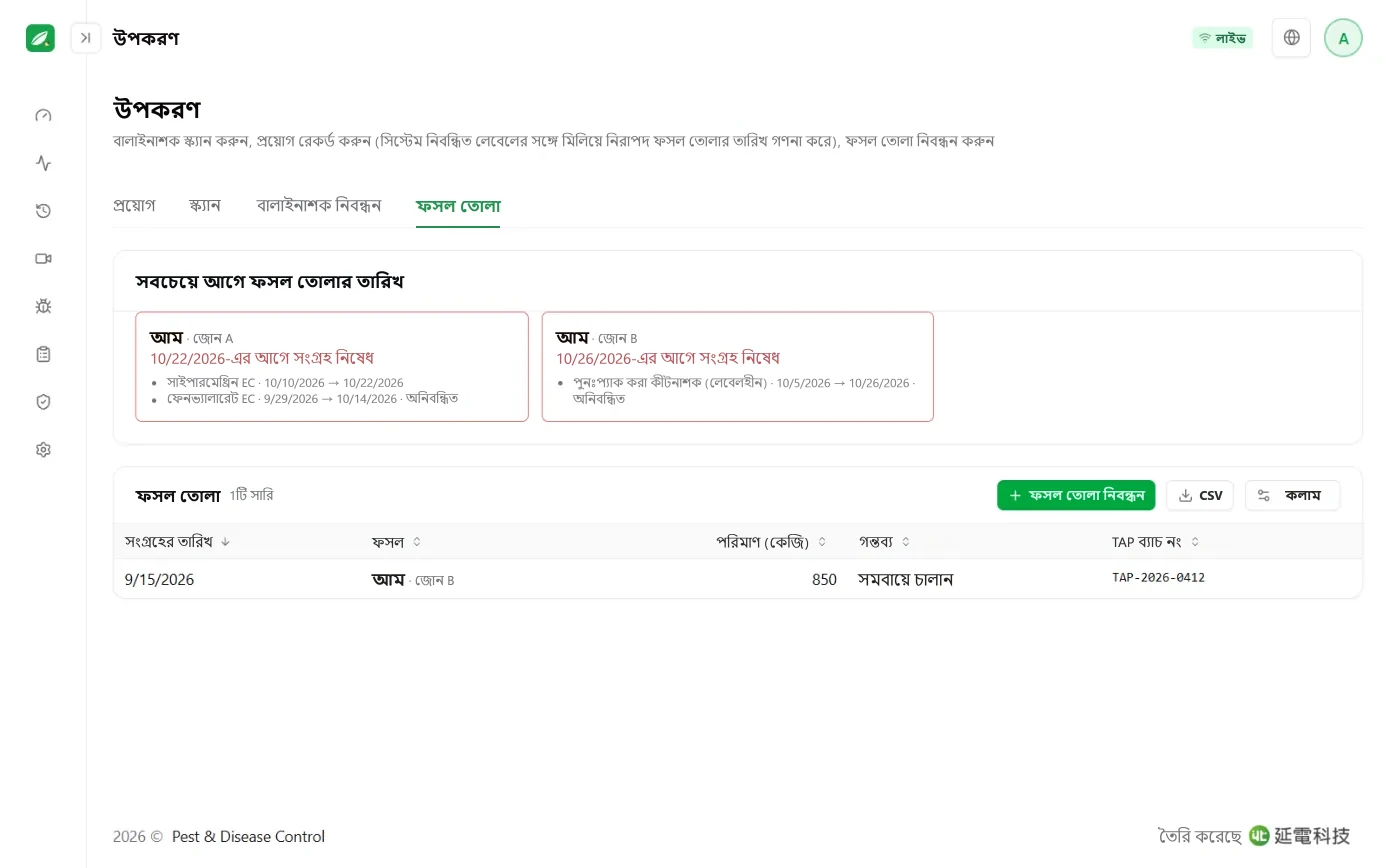Switch to the বালাইনাশক নিবন্ধন tab
The width and height of the screenshot is (1388, 868).
coord(319,206)
